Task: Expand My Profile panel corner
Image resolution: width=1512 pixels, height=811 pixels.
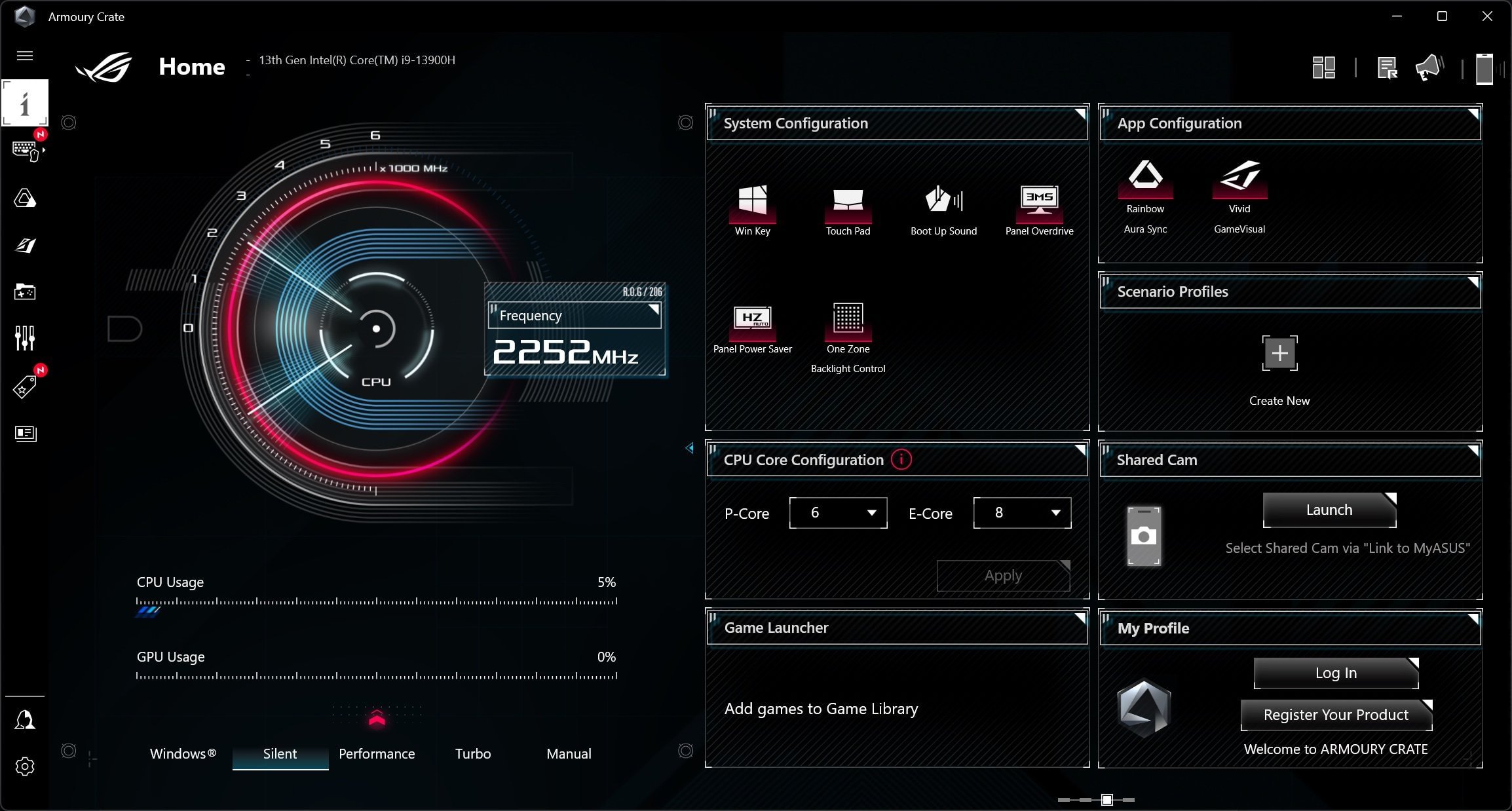Action: pyautogui.click(x=1473, y=618)
